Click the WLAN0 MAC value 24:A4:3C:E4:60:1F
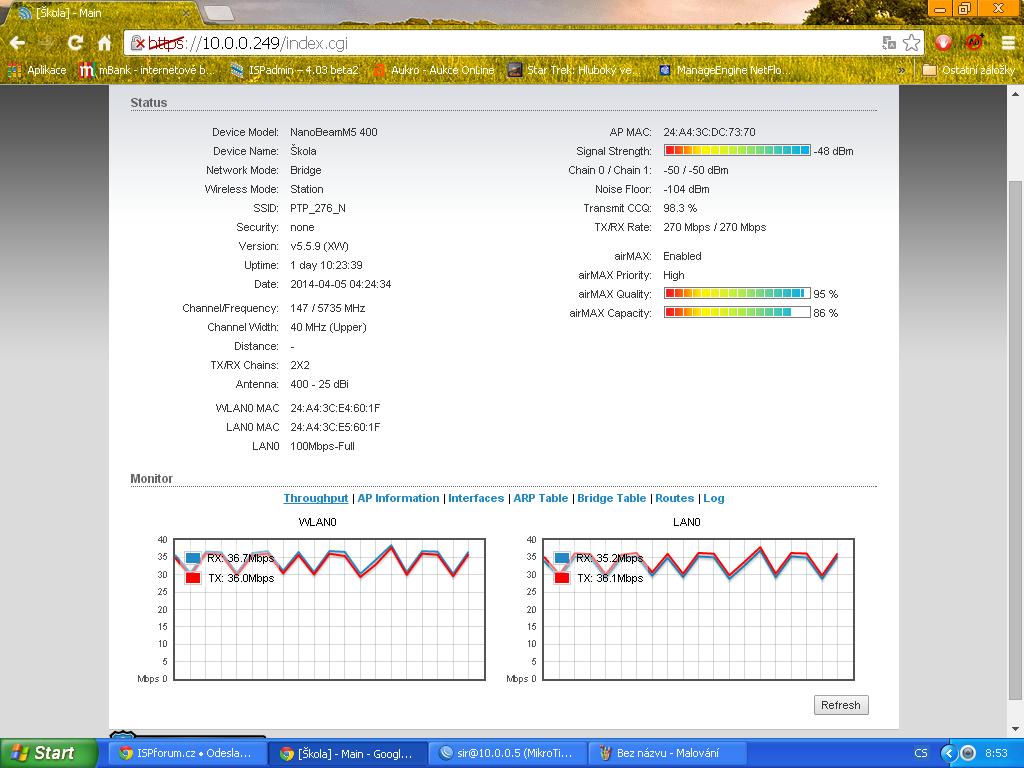 tap(335, 408)
